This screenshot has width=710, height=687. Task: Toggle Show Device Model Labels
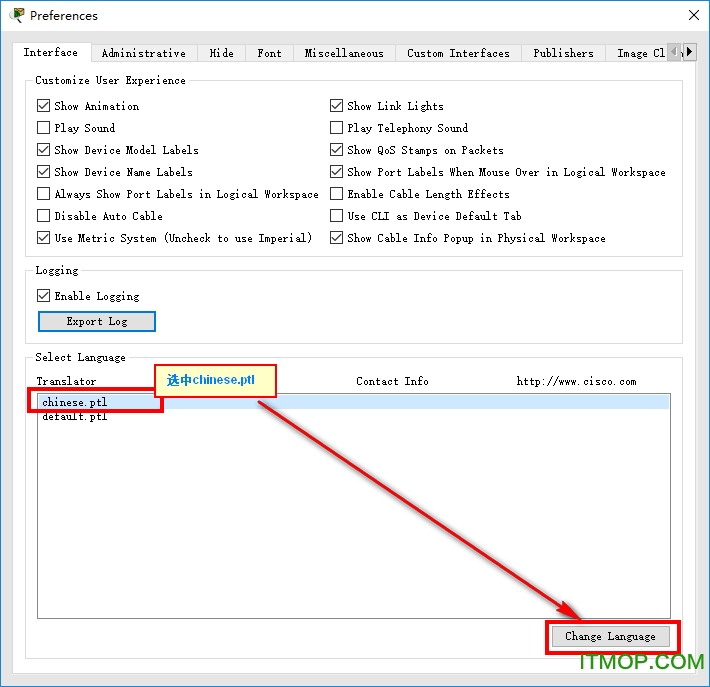pyautogui.click(x=43, y=150)
